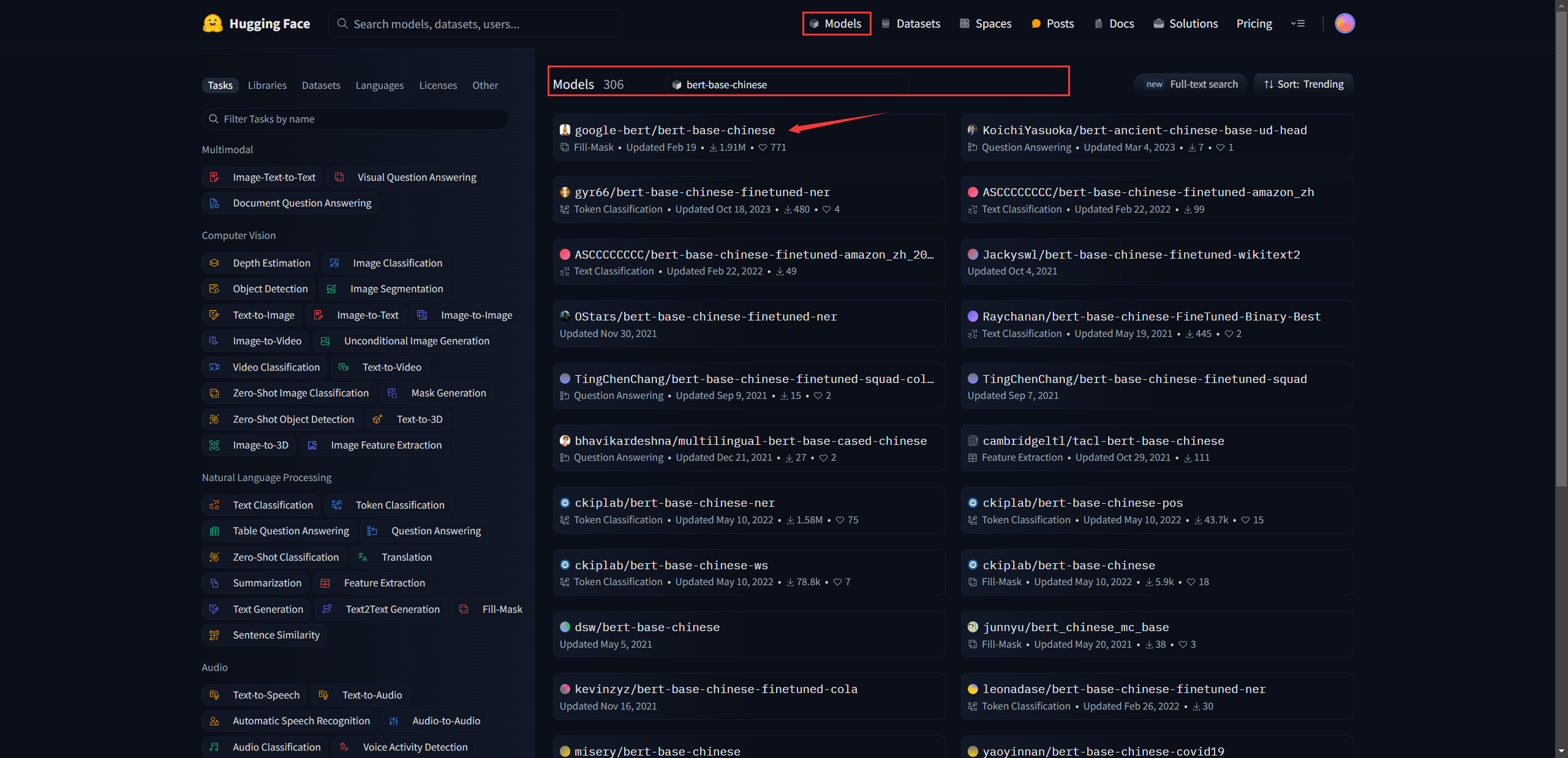Click the model name filter field
The width and height of the screenshot is (1568, 758).
click(786, 85)
